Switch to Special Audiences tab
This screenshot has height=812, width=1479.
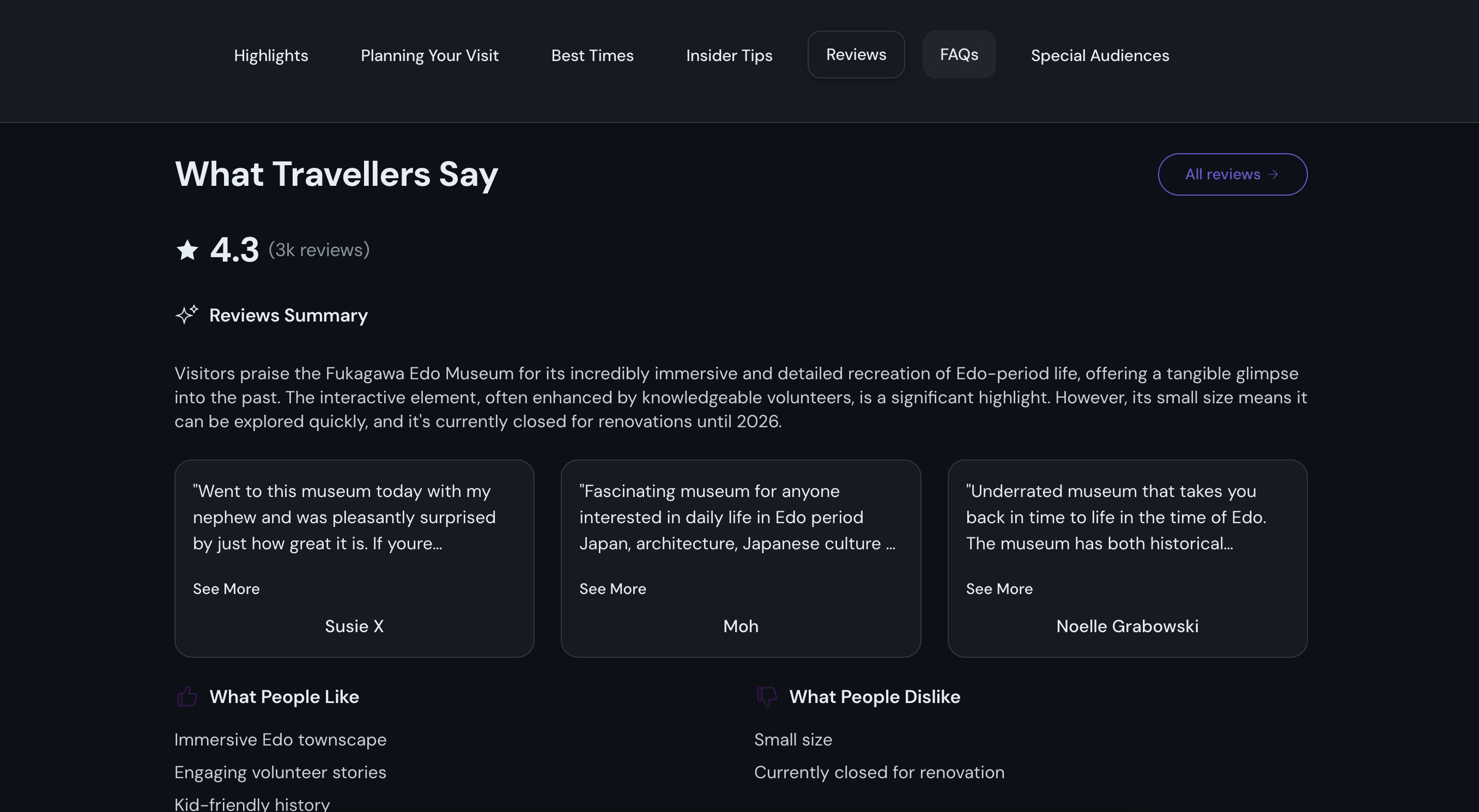point(1100,55)
